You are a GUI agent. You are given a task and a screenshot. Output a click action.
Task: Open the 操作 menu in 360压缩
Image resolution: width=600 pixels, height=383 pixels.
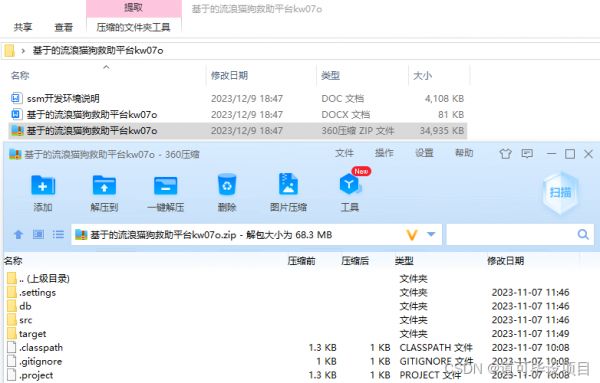click(x=385, y=153)
